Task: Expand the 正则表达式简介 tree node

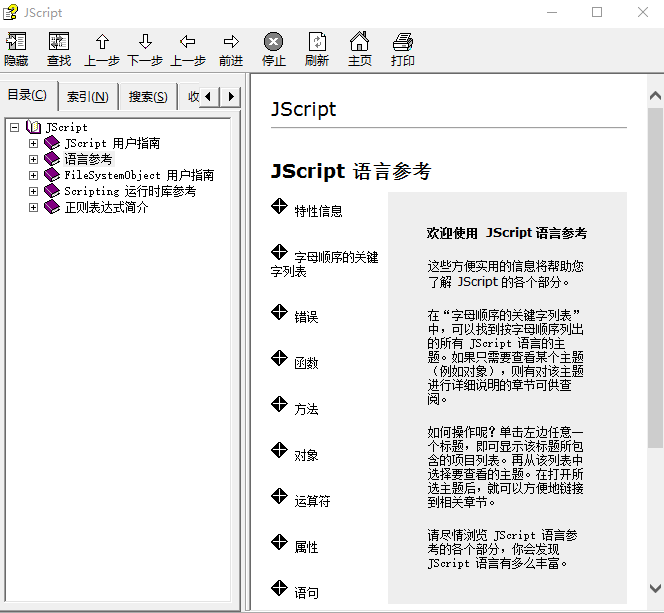Action: (x=34, y=207)
